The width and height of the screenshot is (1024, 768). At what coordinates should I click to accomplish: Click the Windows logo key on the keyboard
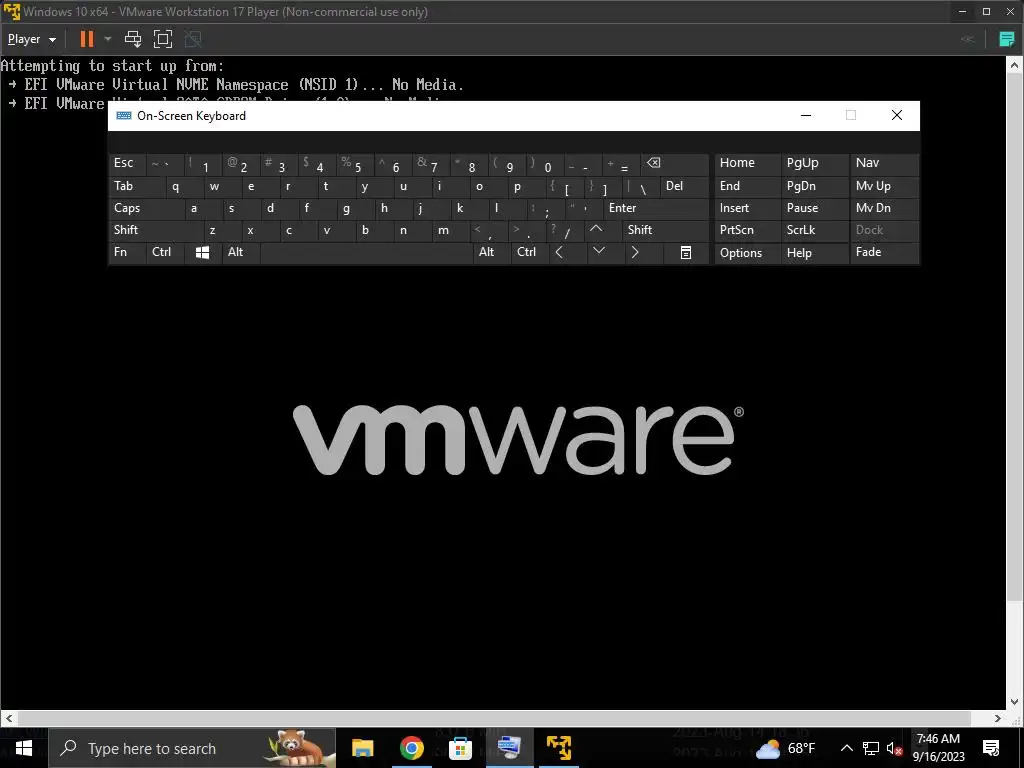[x=202, y=252]
